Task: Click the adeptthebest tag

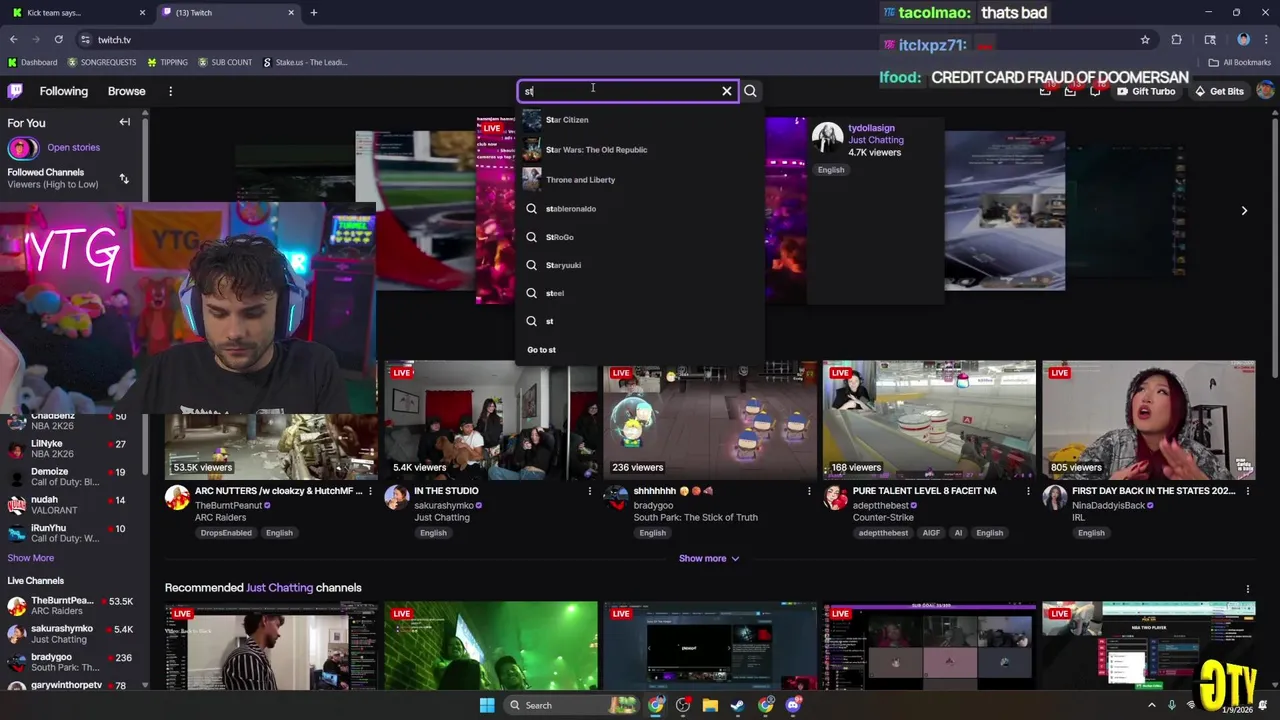Action: coord(883,533)
